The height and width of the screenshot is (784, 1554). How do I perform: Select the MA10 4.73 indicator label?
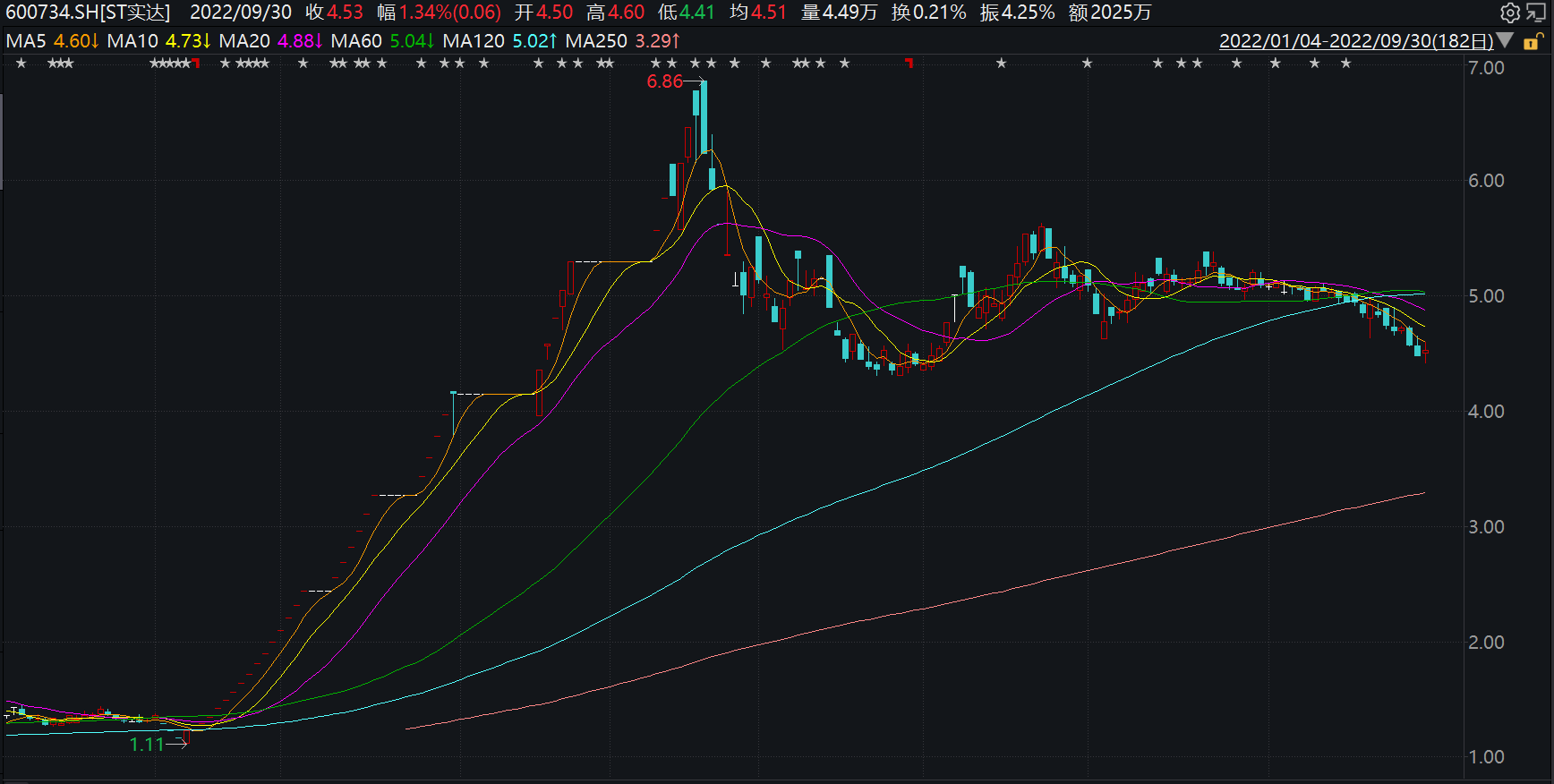(159, 41)
